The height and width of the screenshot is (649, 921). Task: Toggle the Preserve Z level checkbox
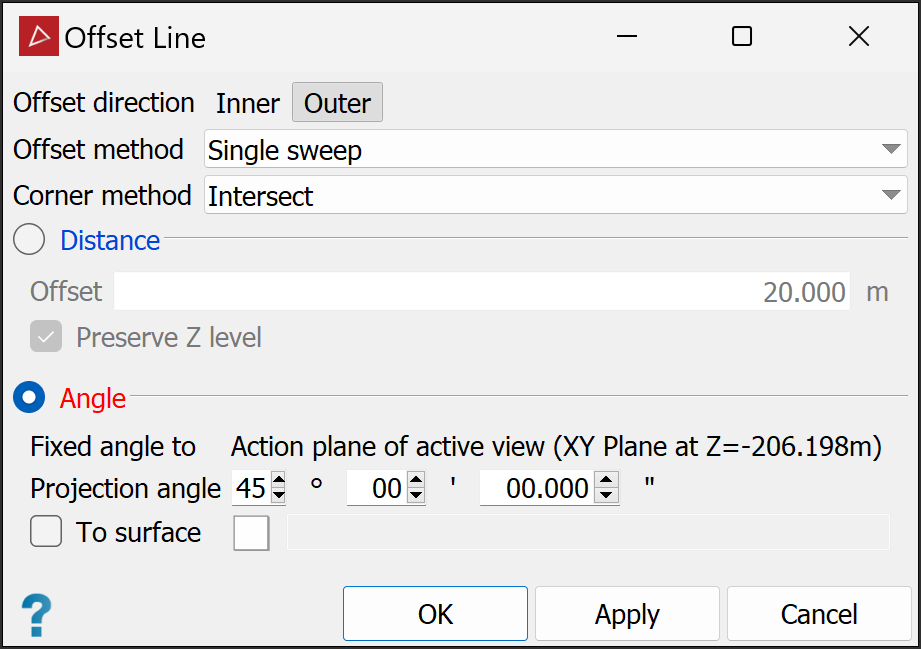click(46, 337)
